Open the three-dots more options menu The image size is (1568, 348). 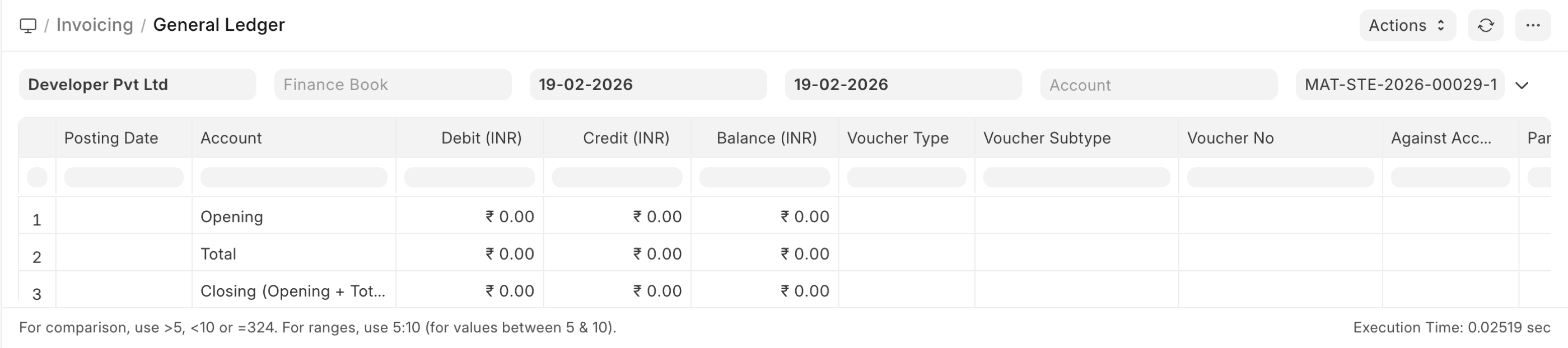tap(1533, 26)
